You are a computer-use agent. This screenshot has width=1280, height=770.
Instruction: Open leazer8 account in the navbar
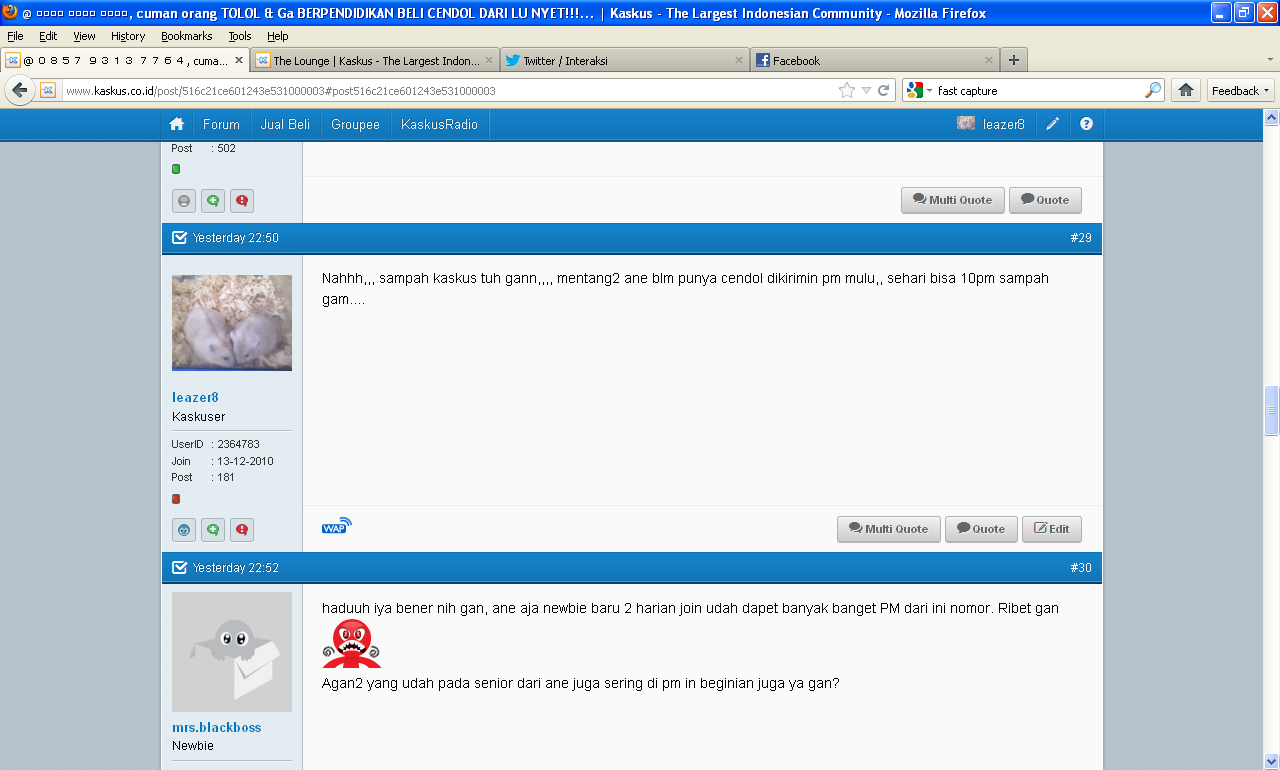pos(991,124)
